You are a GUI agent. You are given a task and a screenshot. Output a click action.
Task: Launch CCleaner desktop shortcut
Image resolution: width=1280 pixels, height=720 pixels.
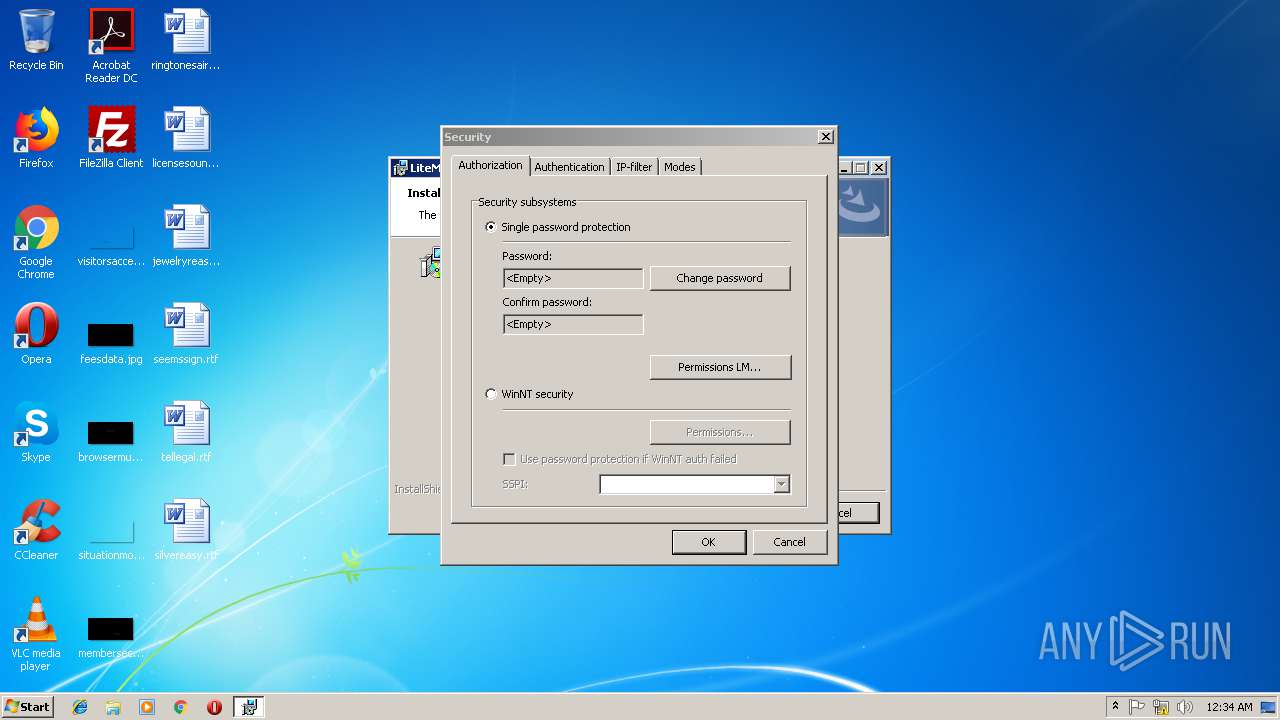tap(36, 530)
